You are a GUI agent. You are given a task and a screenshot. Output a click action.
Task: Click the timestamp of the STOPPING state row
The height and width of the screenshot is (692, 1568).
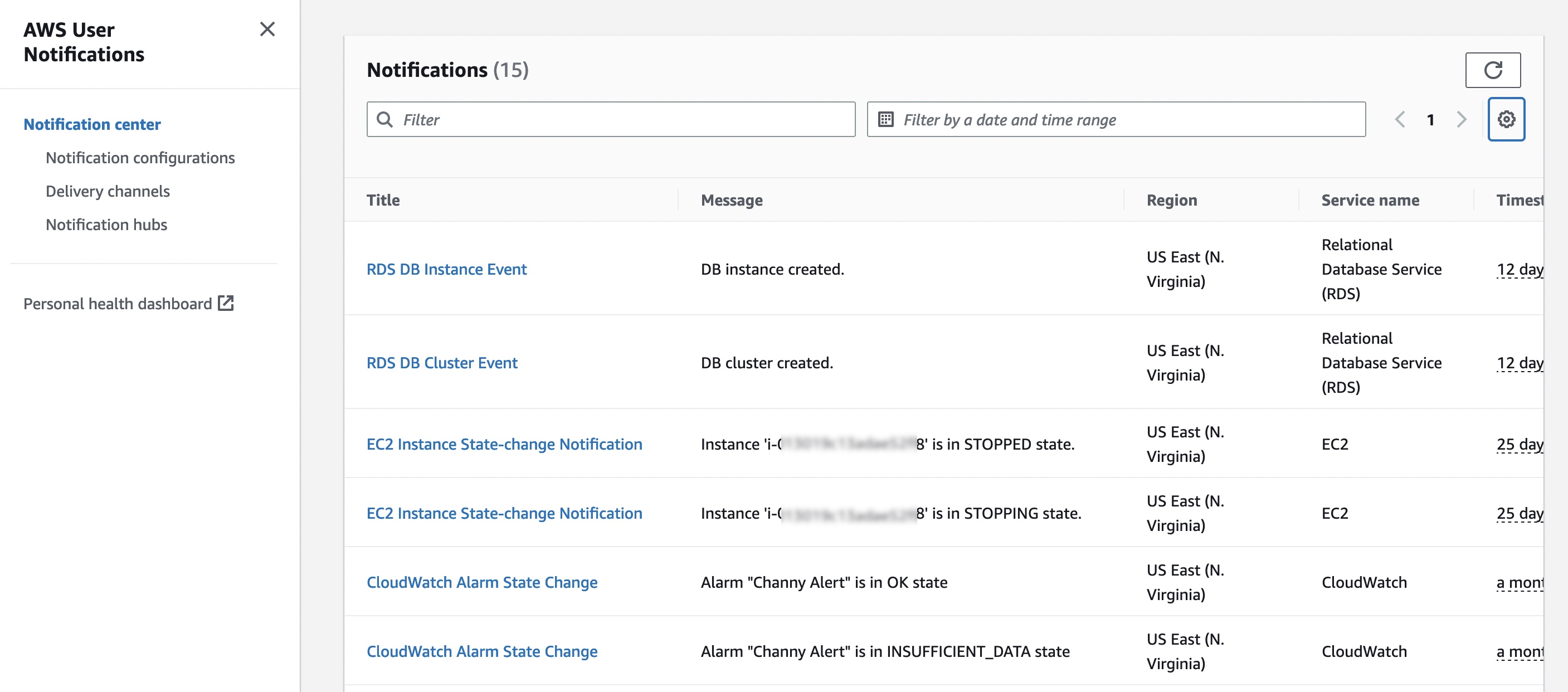coord(1520,514)
